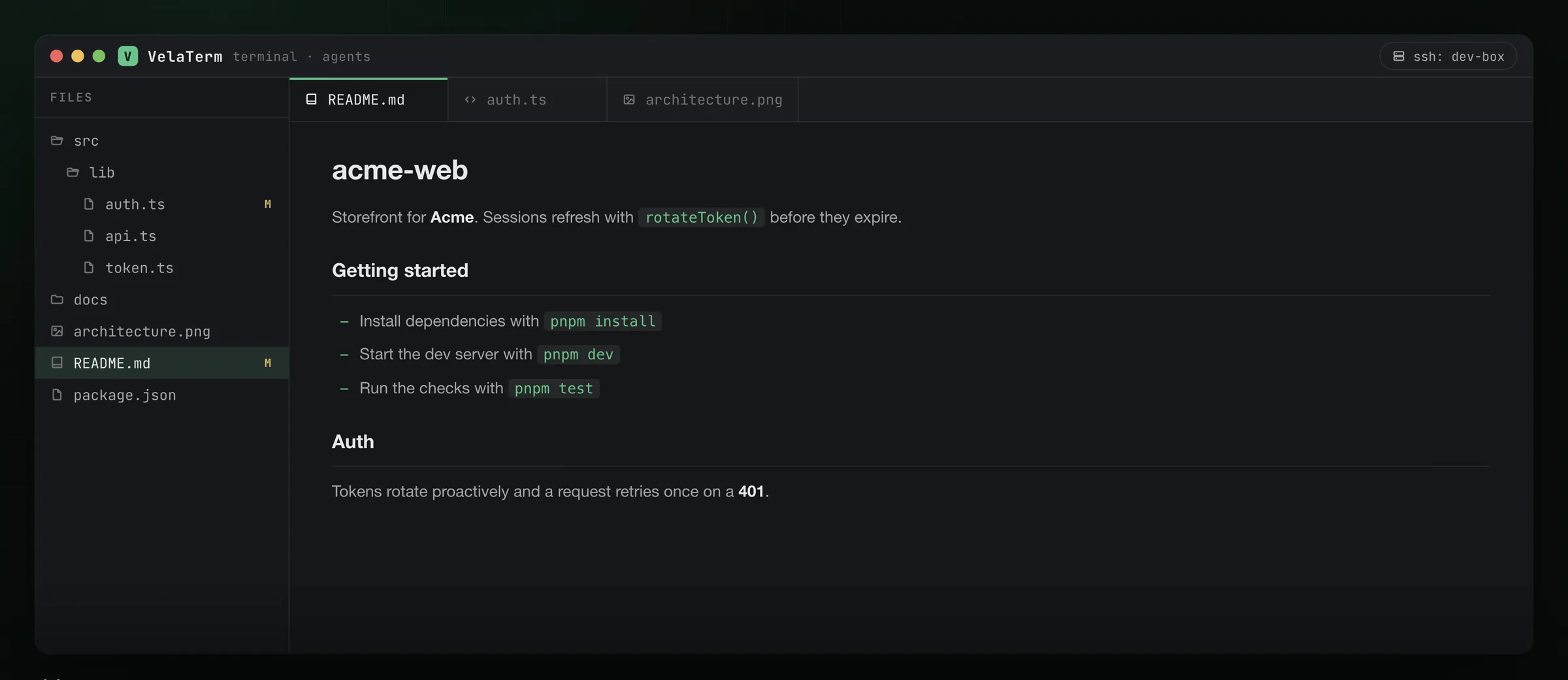
Task: Open the ssh: dev-box connection pill
Action: (1448, 56)
